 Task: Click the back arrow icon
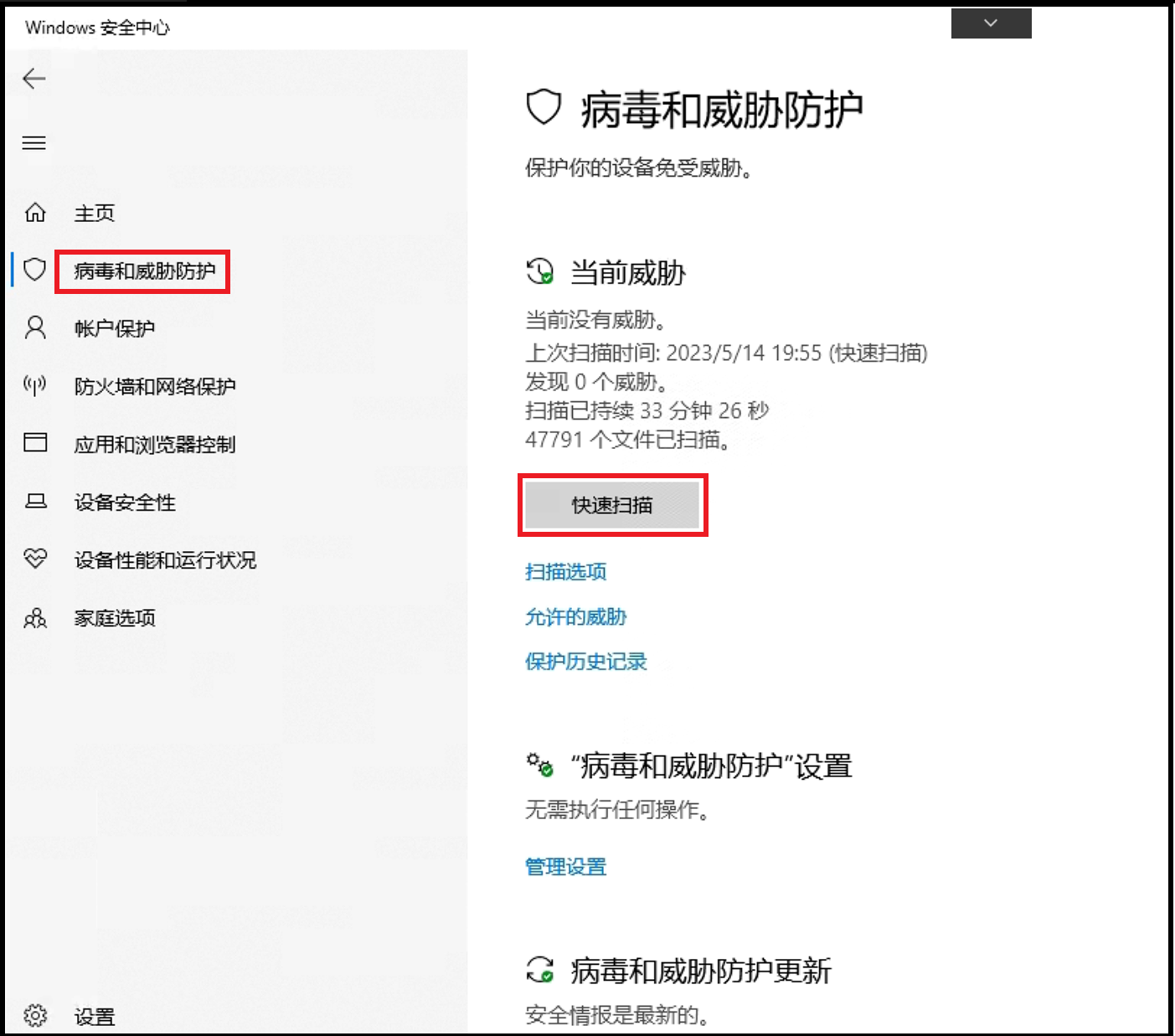point(34,79)
